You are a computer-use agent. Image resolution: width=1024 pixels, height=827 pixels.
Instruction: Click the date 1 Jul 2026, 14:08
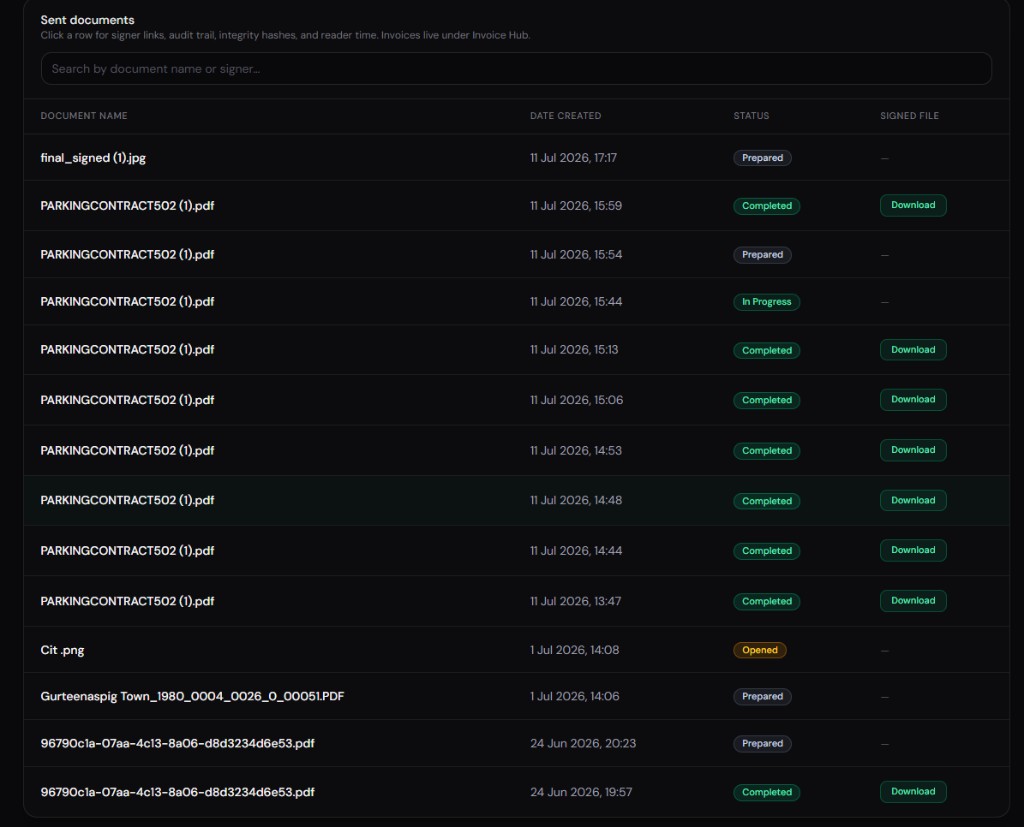tap(574, 650)
